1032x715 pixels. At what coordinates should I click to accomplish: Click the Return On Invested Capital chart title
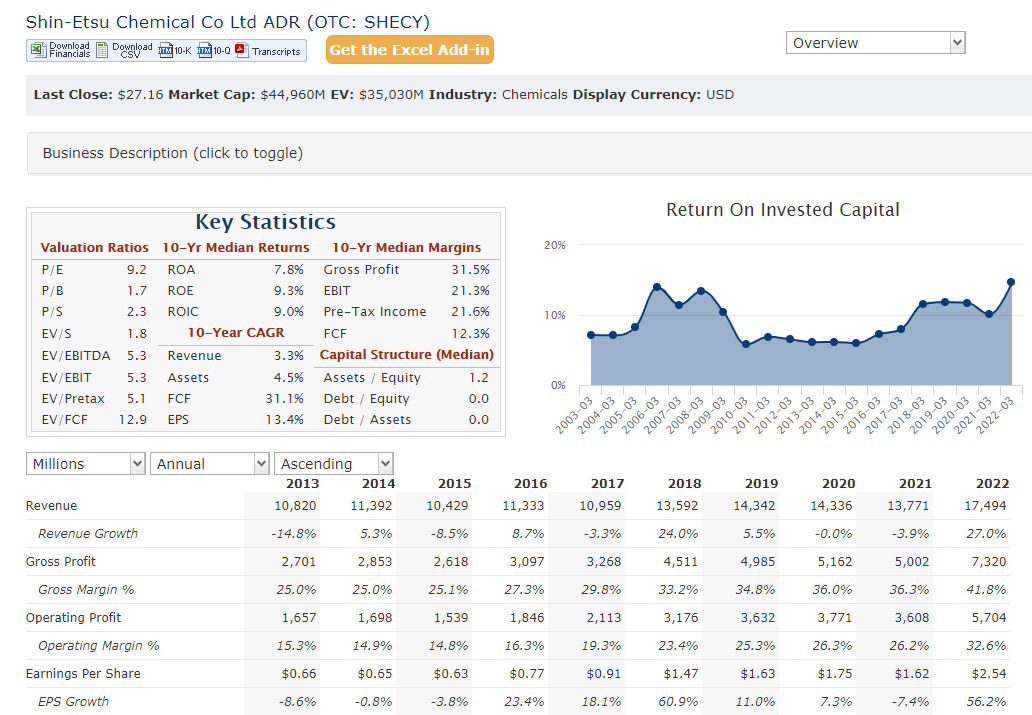pos(783,210)
